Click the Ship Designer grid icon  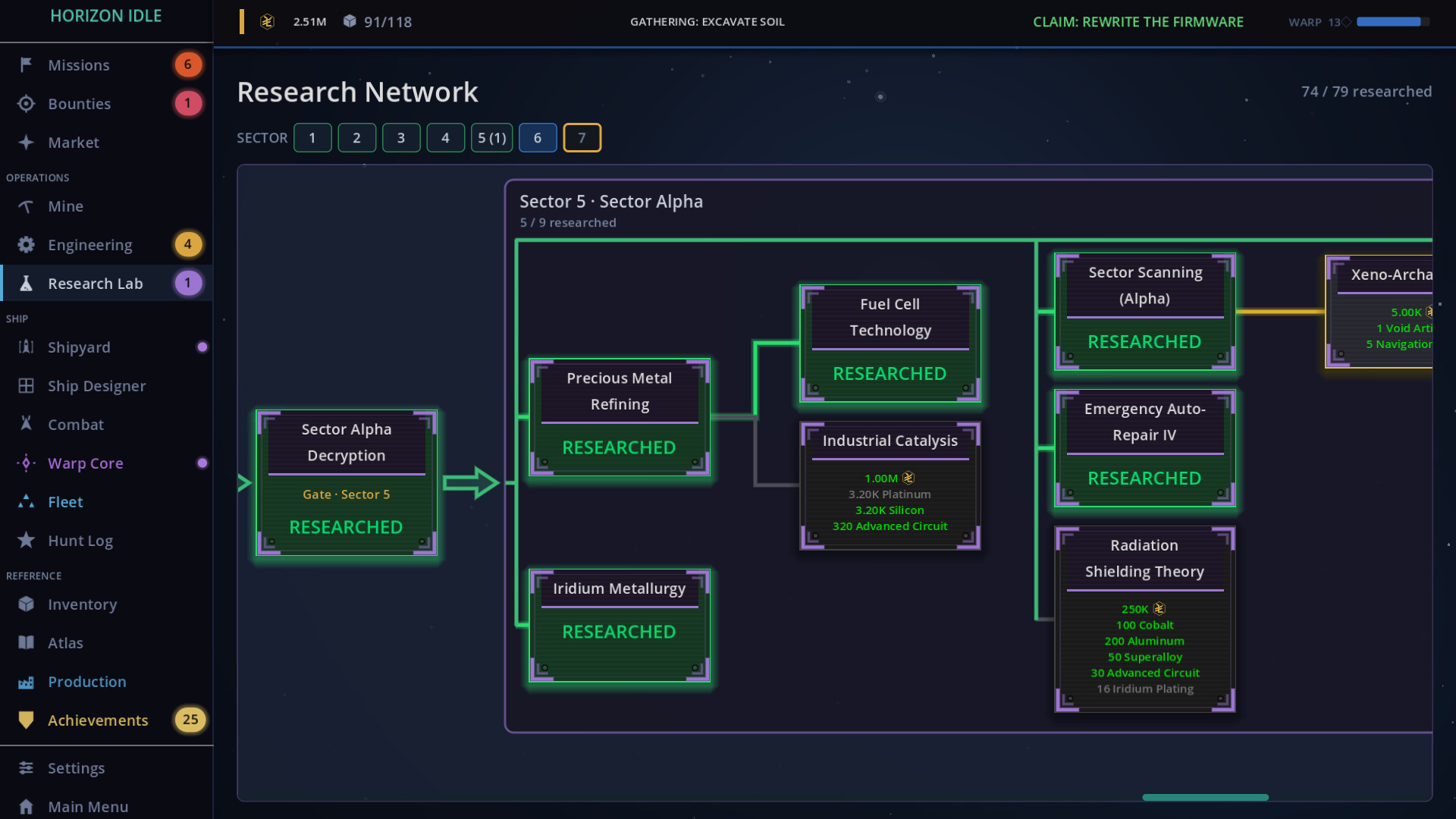26,385
